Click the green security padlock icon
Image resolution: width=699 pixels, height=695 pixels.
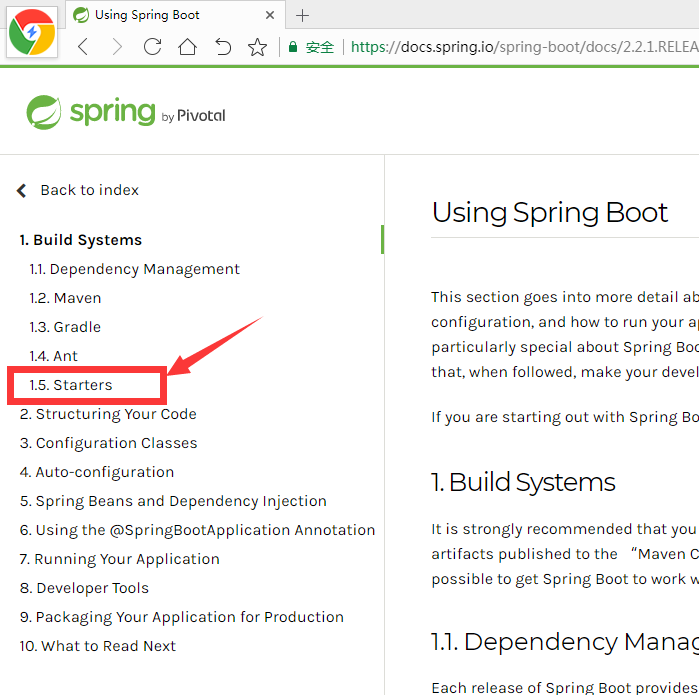coord(293,47)
